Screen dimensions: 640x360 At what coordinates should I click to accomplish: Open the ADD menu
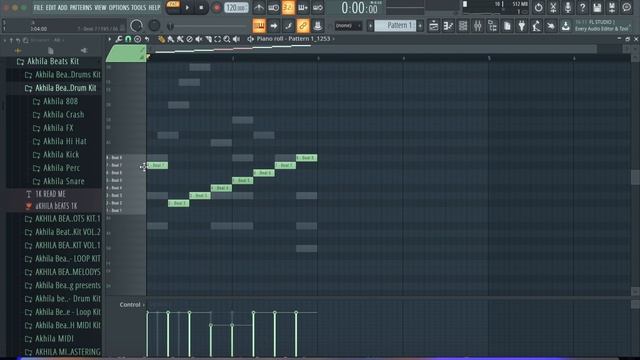pyautogui.click(x=62, y=7)
